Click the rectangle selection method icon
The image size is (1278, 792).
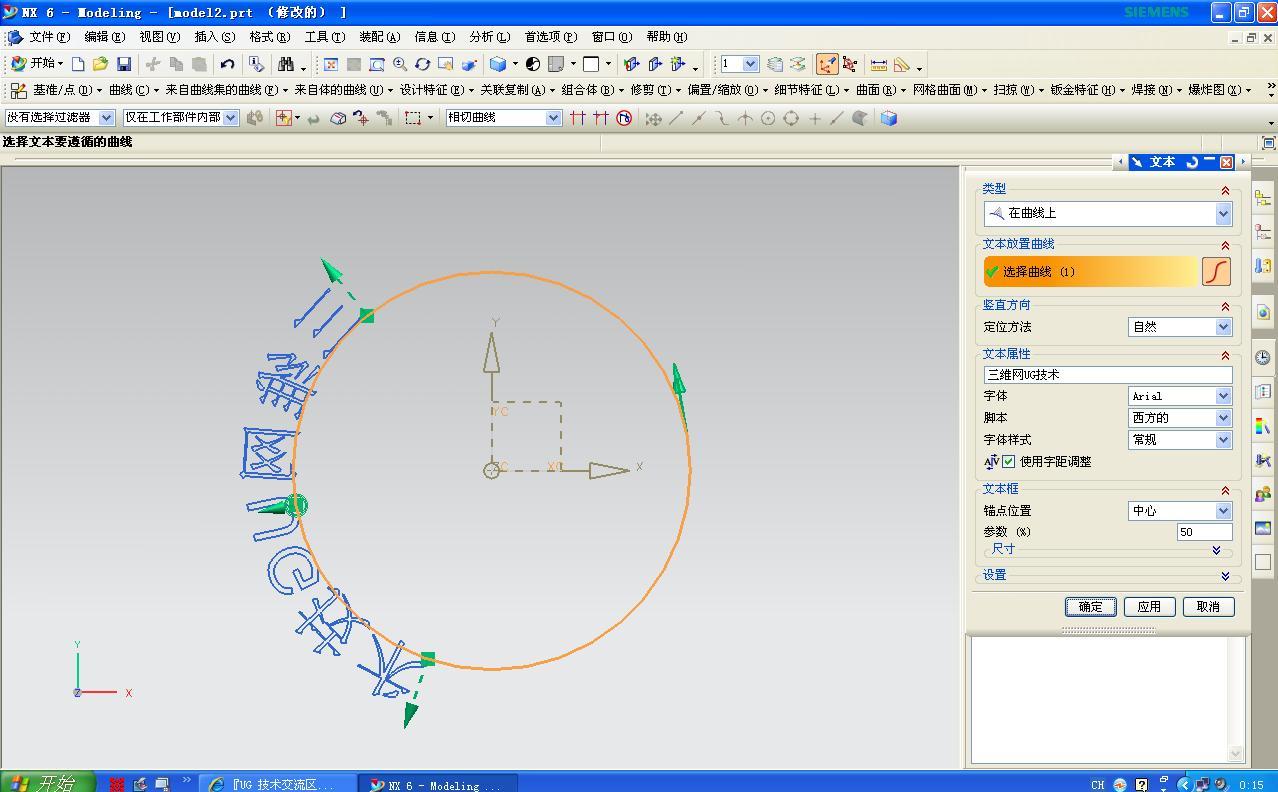click(x=412, y=118)
